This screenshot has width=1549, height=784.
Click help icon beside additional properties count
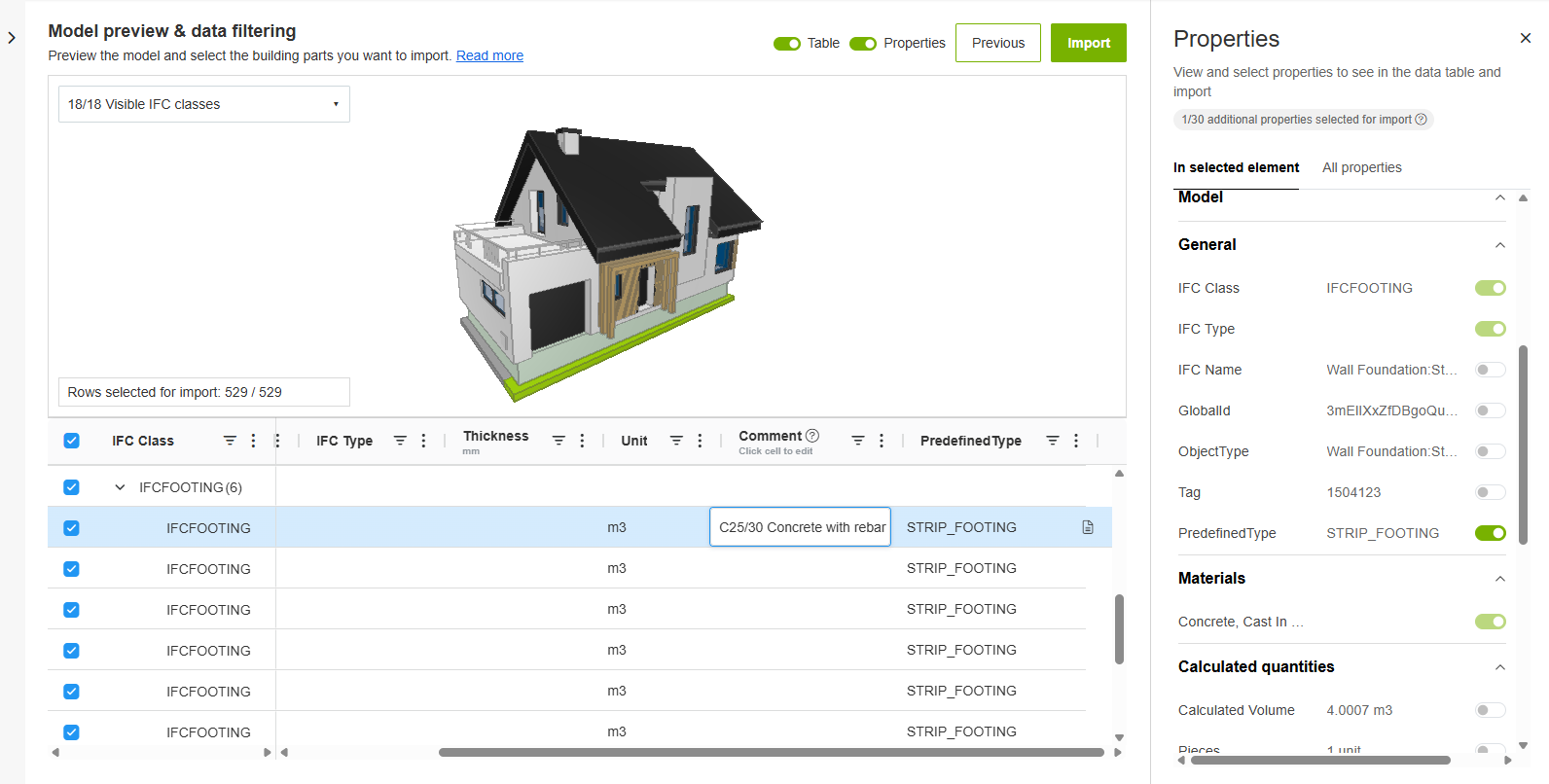(1421, 120)
